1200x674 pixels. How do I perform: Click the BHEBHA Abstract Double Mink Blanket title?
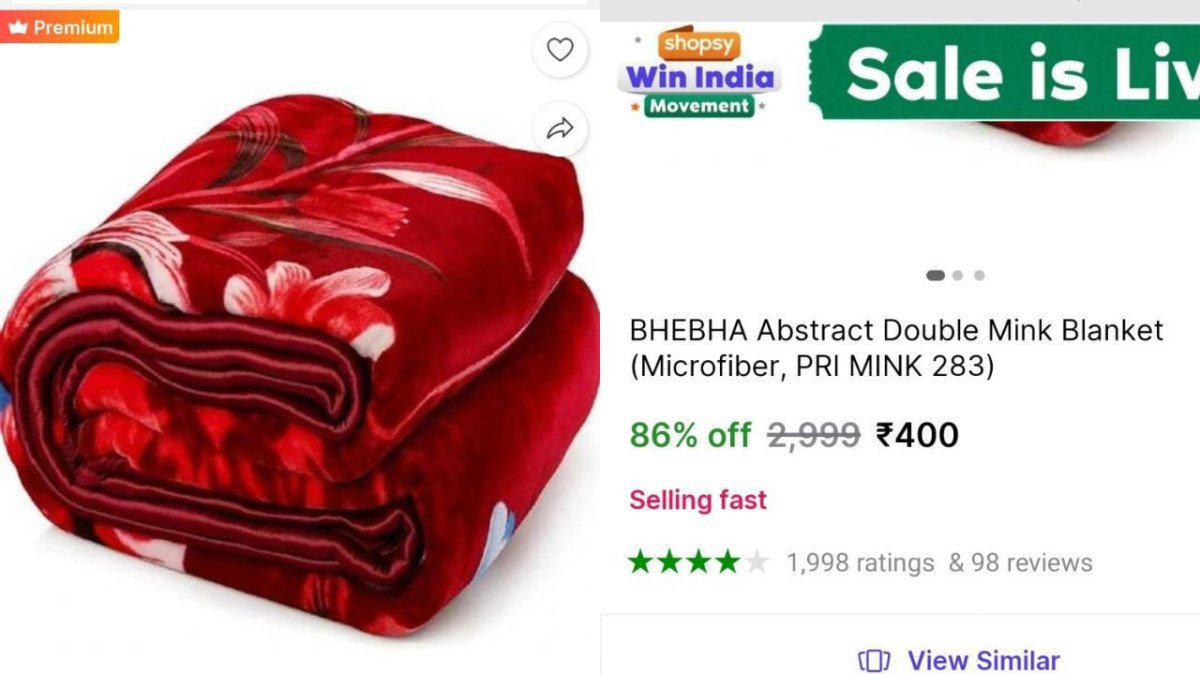point(896,348)
